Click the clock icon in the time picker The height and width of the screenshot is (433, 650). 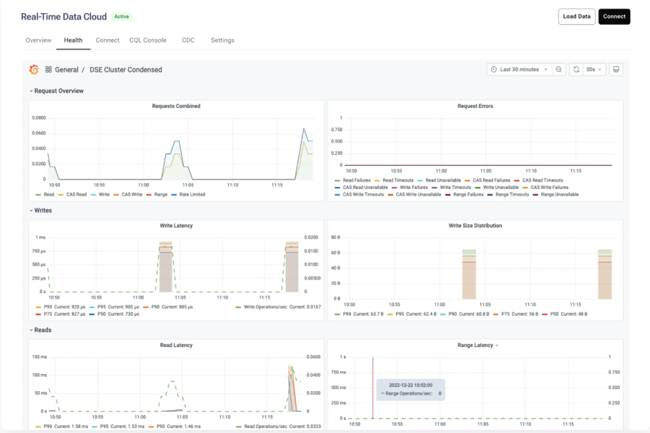(x=494, y=70)
